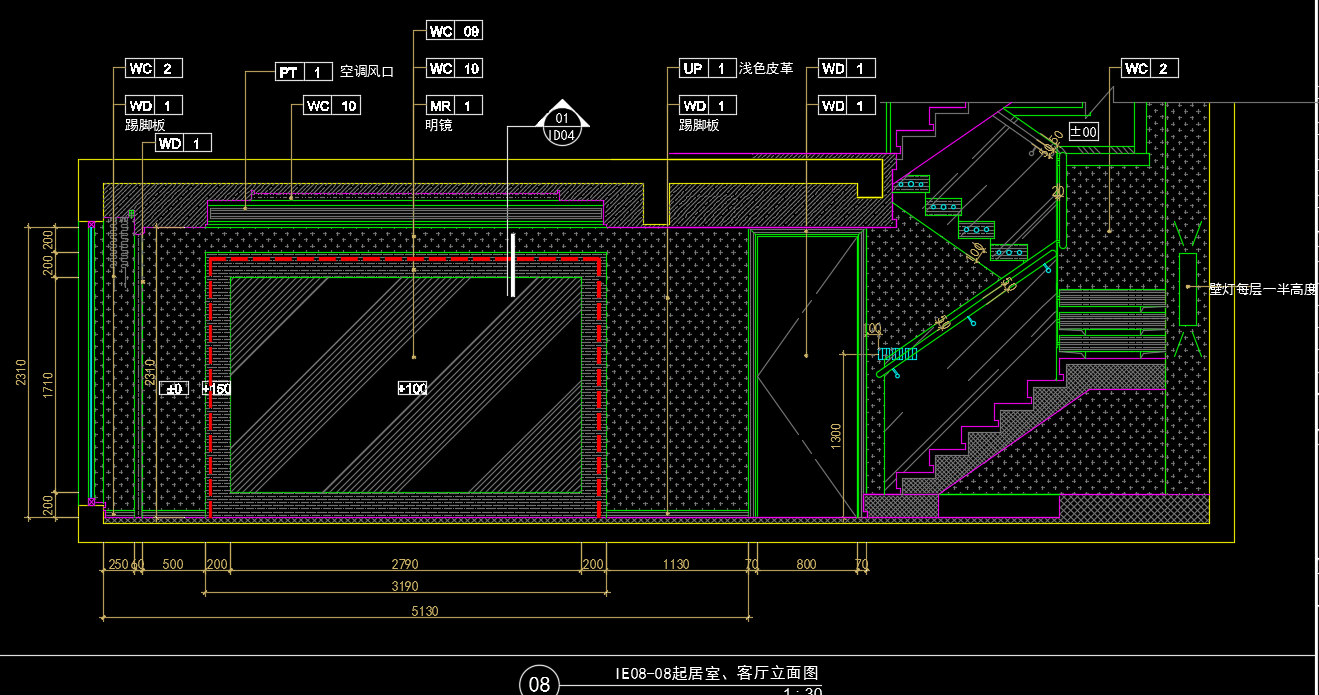The image size is (1319, 695).
Task: Select the ±00 level marker near stairs
Action: click(x=1083, y=131)
